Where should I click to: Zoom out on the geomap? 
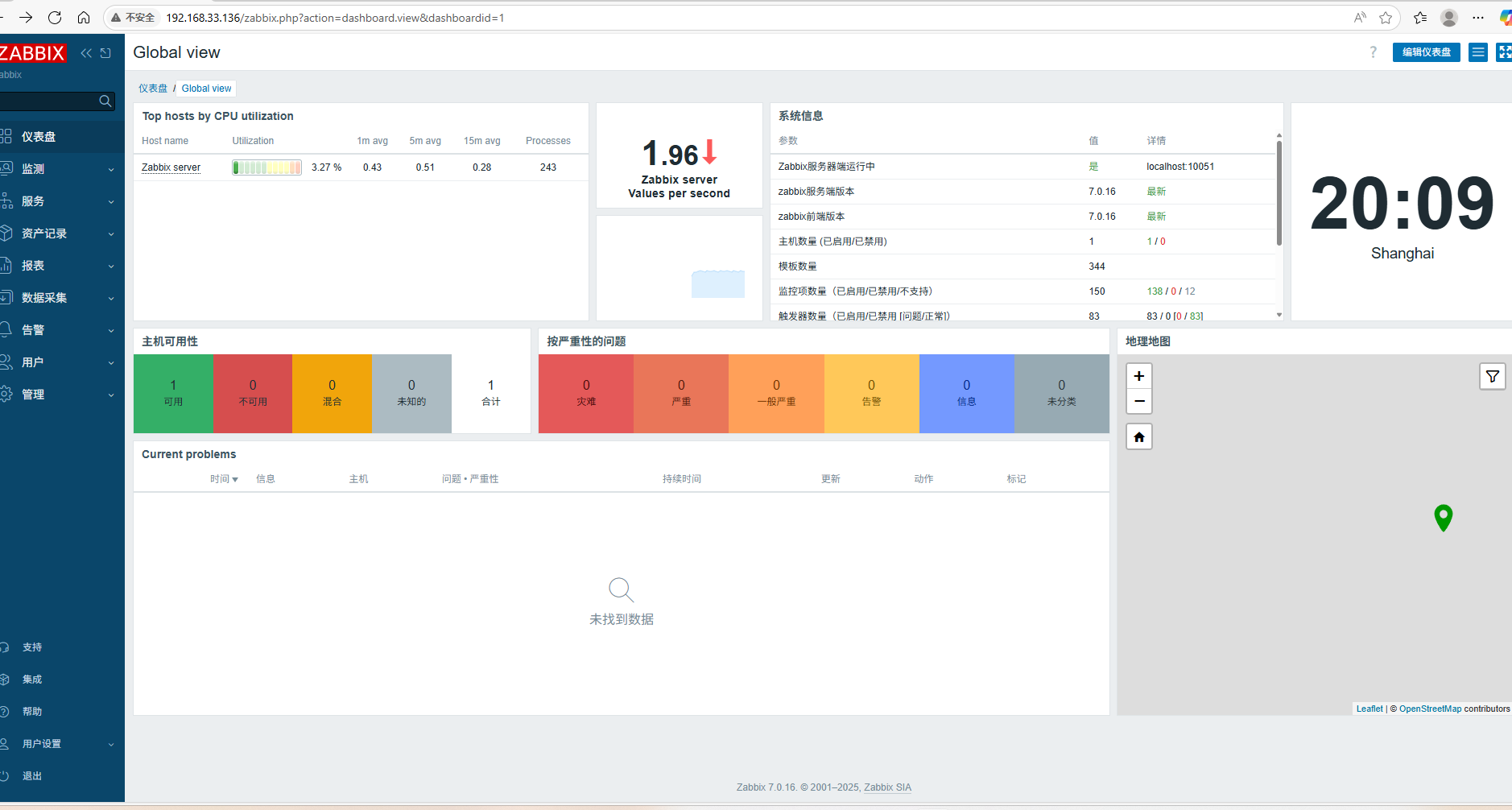pos(1138,401)
